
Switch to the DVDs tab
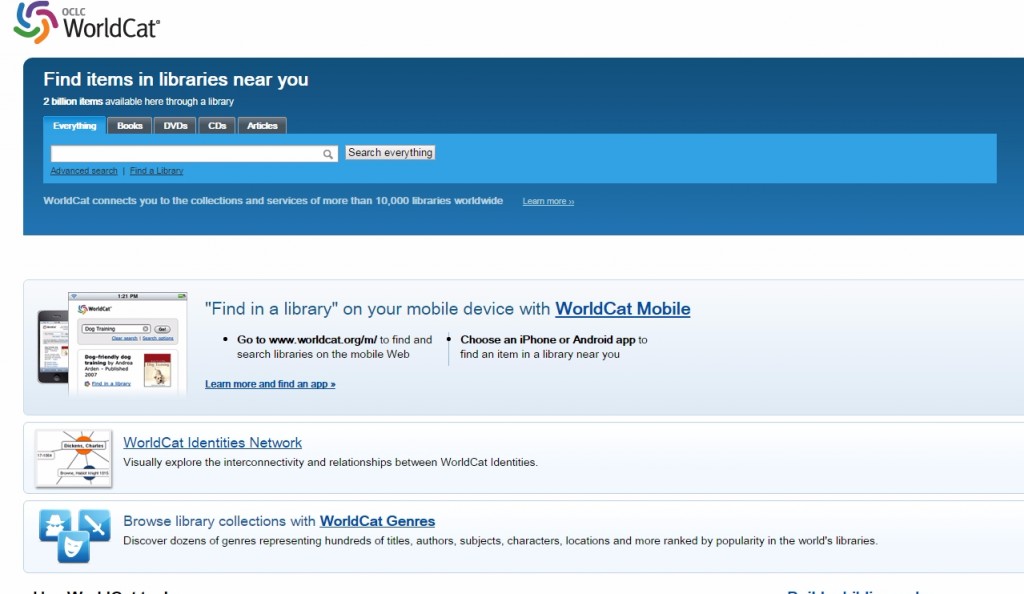(175, 125)
